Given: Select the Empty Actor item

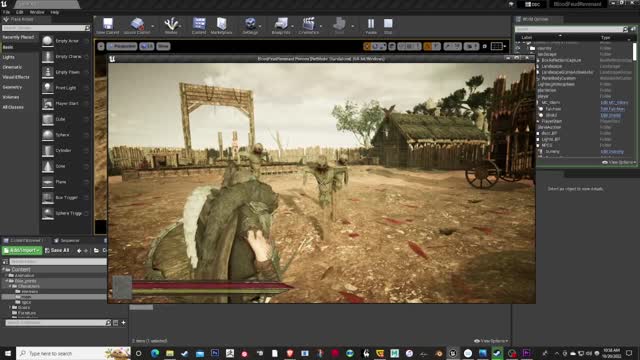Looking at the screenshot, I should click(x=65, y=41).
